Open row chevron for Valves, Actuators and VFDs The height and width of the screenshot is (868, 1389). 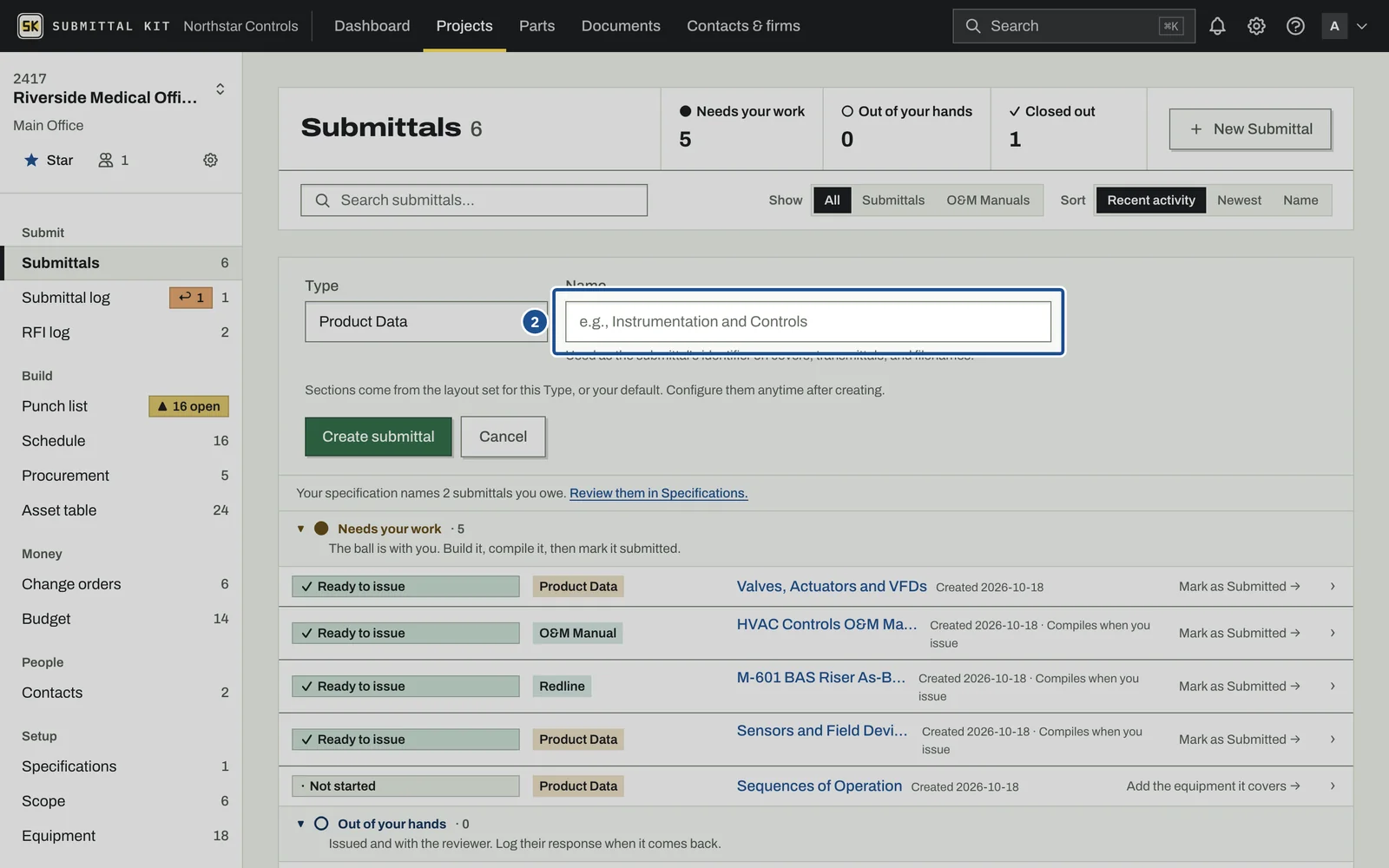1333,587
